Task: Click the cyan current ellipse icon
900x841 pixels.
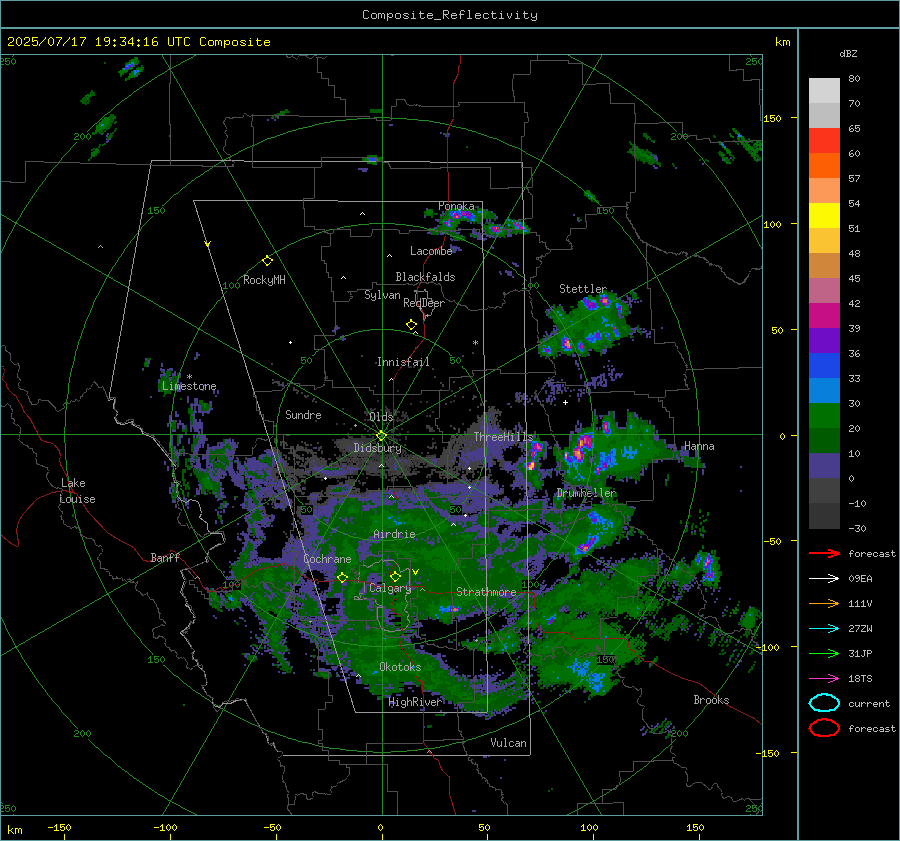Action: pyautogui.click(x=824, y=703)
